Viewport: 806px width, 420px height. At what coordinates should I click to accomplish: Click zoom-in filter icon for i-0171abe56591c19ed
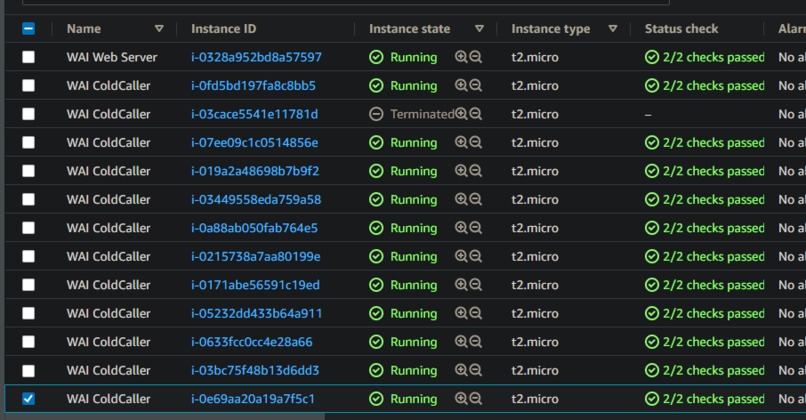(x=461, y=285)
